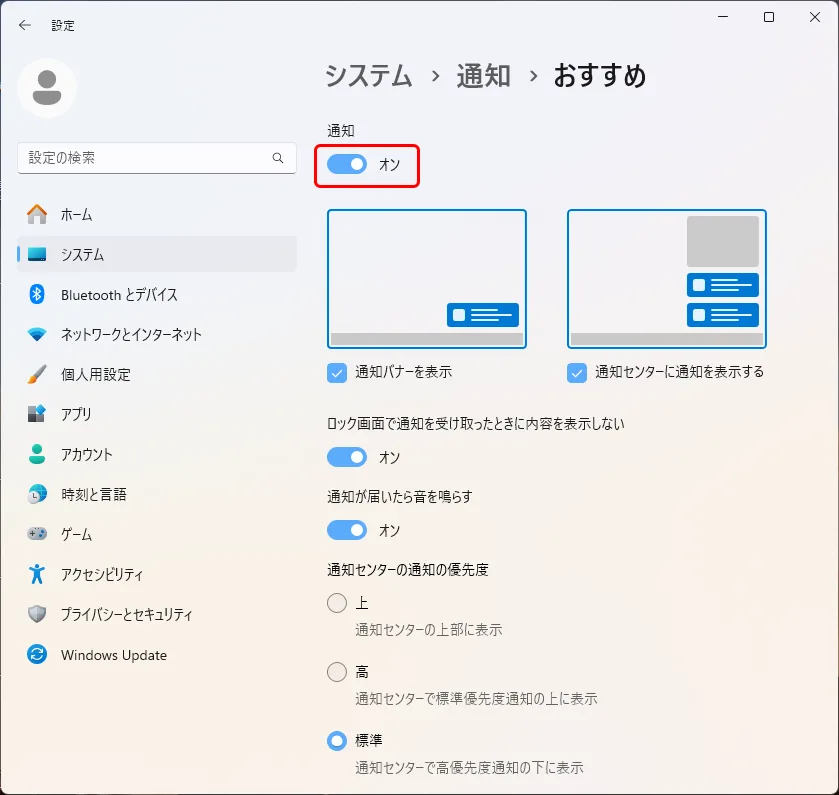Go to システム in the breadcrumb

[x=369, y=75]
